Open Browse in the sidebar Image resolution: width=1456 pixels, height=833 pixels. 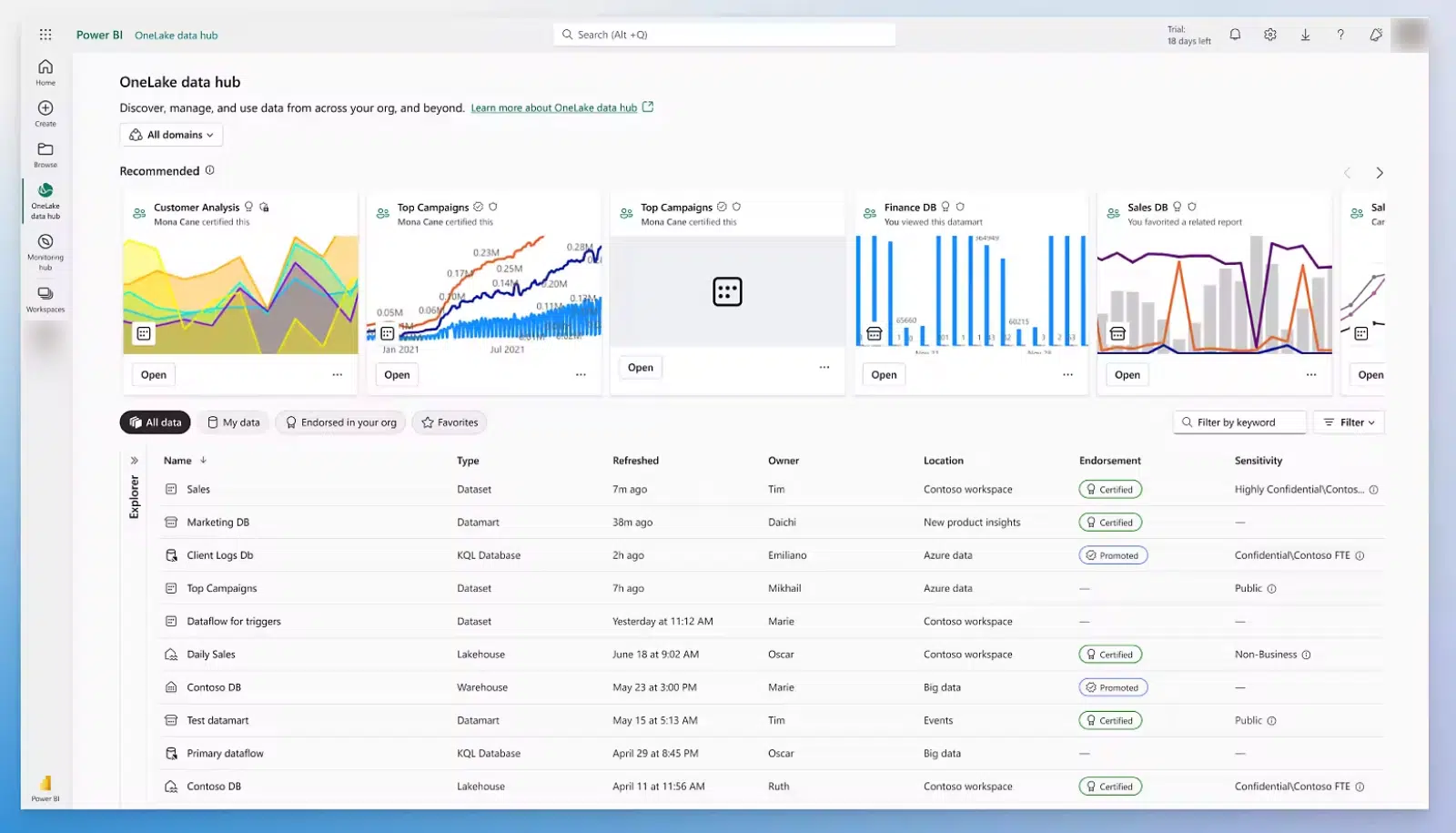point(45,155)
